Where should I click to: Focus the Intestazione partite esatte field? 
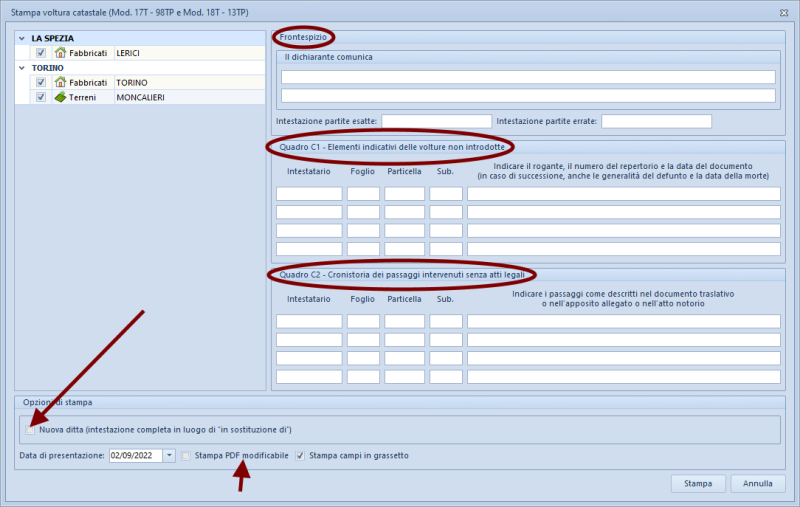436,121
